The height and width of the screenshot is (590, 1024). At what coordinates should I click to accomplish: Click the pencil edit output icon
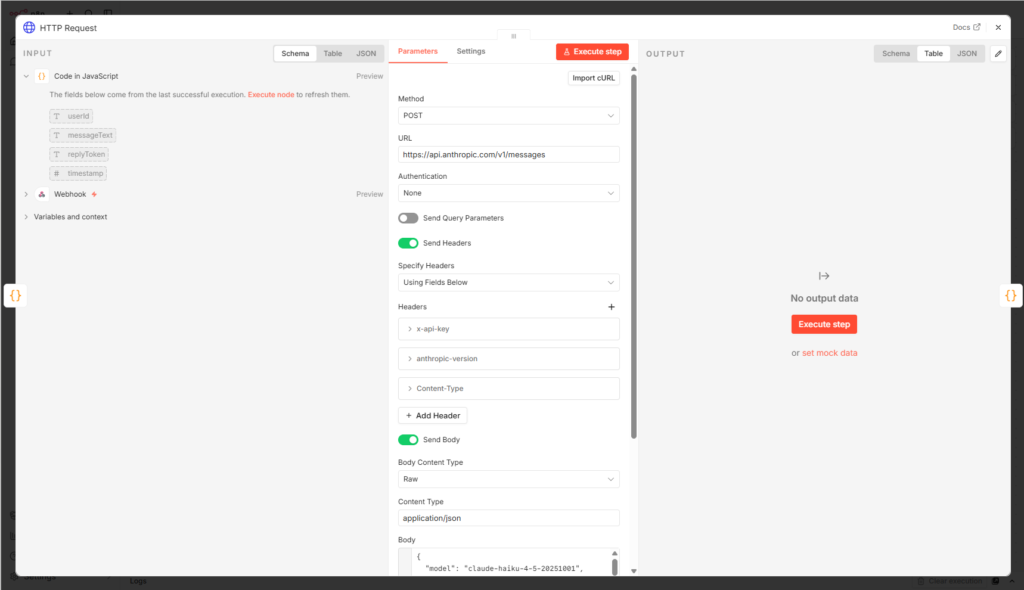click(997, 54)
